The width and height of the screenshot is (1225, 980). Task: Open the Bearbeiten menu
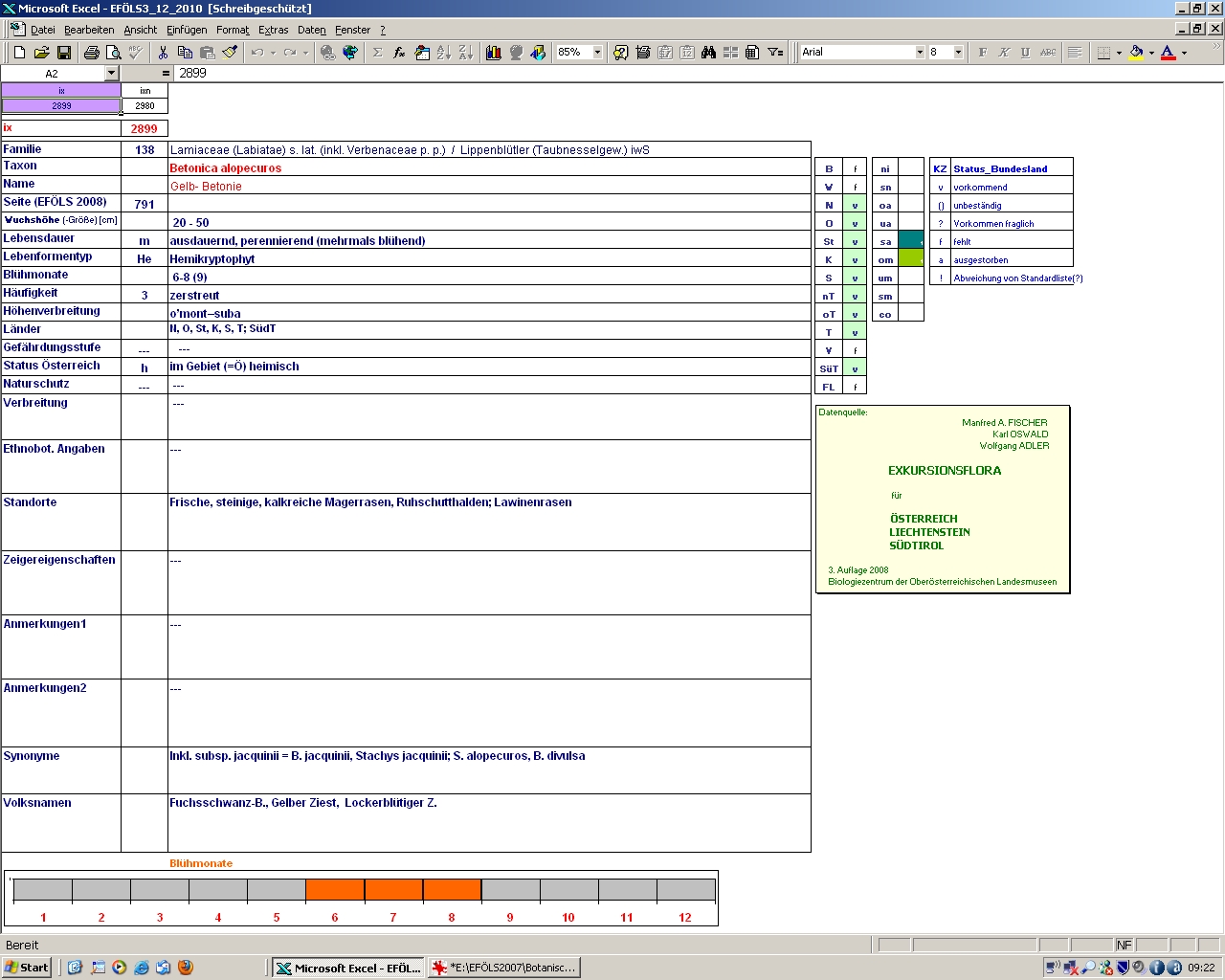pyautogui.click(x=89, y=30)
